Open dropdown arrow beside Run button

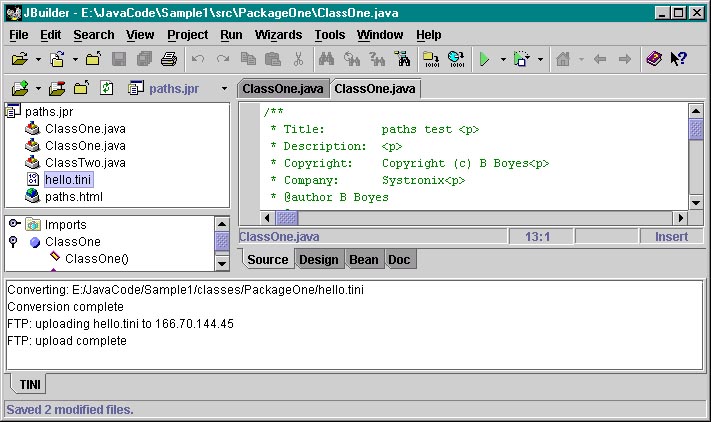(503, 60)
